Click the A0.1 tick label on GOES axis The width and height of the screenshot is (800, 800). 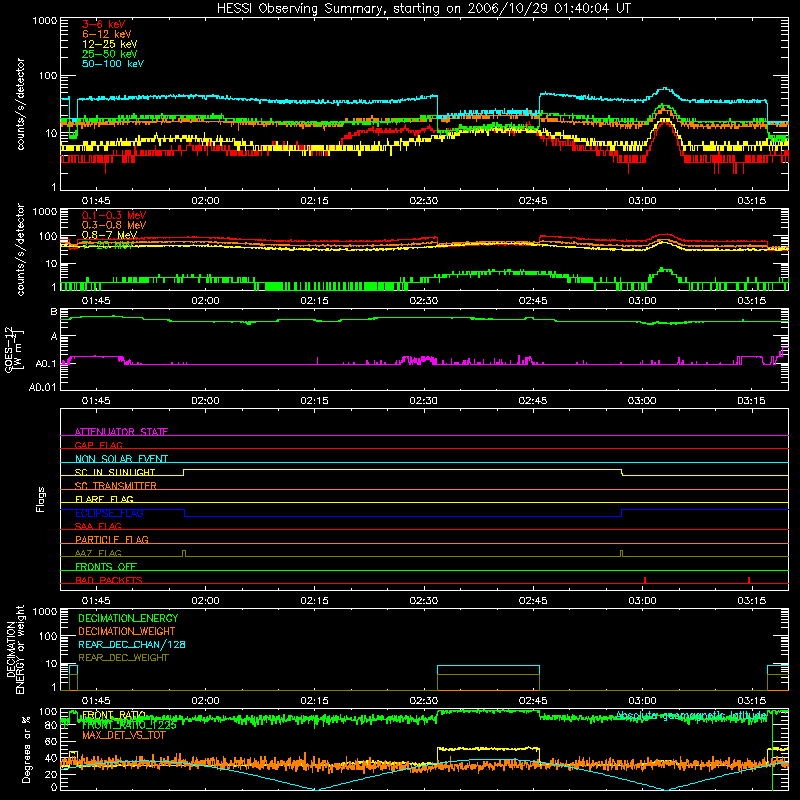[x=45, y=363]
